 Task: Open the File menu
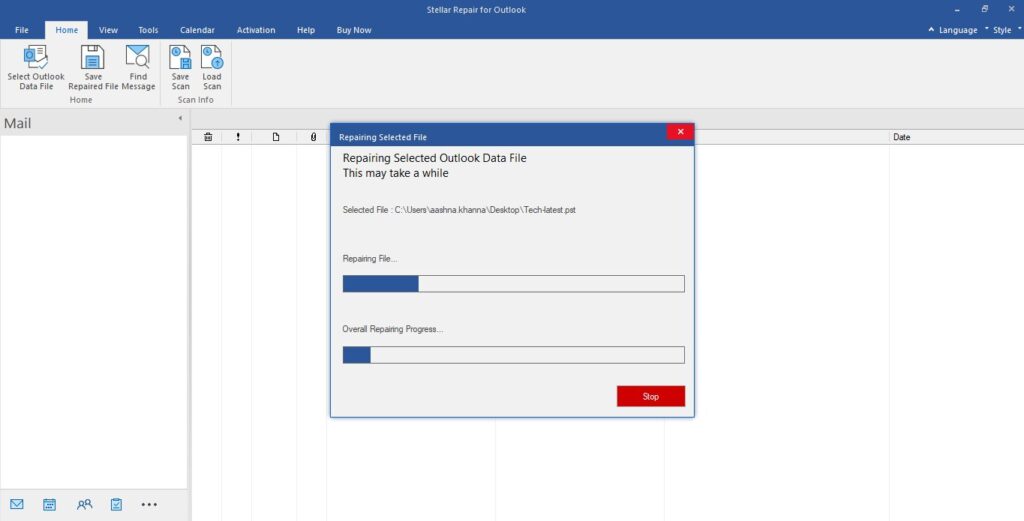[22, 30]
